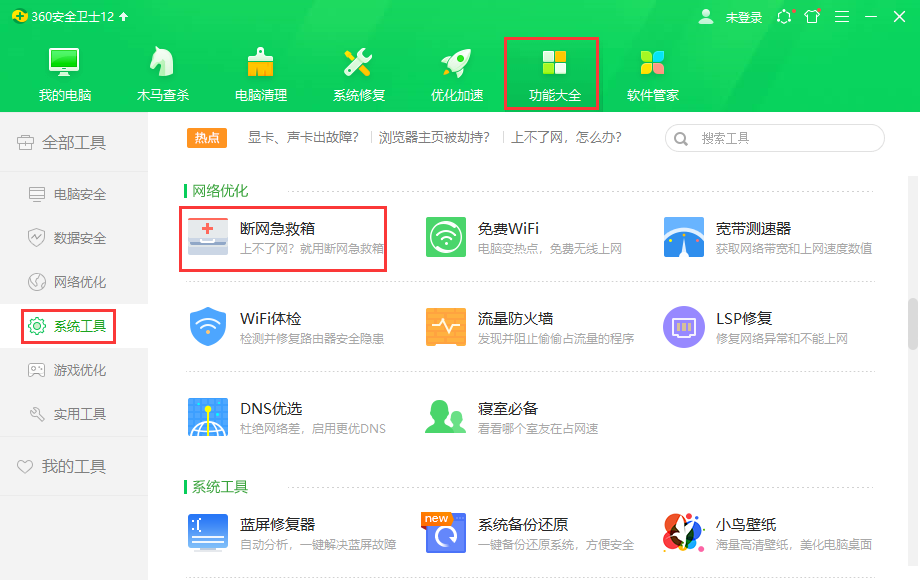Click 小鸟壁纸 title text
Screen dimensions: 920x580
click(746, 524)
